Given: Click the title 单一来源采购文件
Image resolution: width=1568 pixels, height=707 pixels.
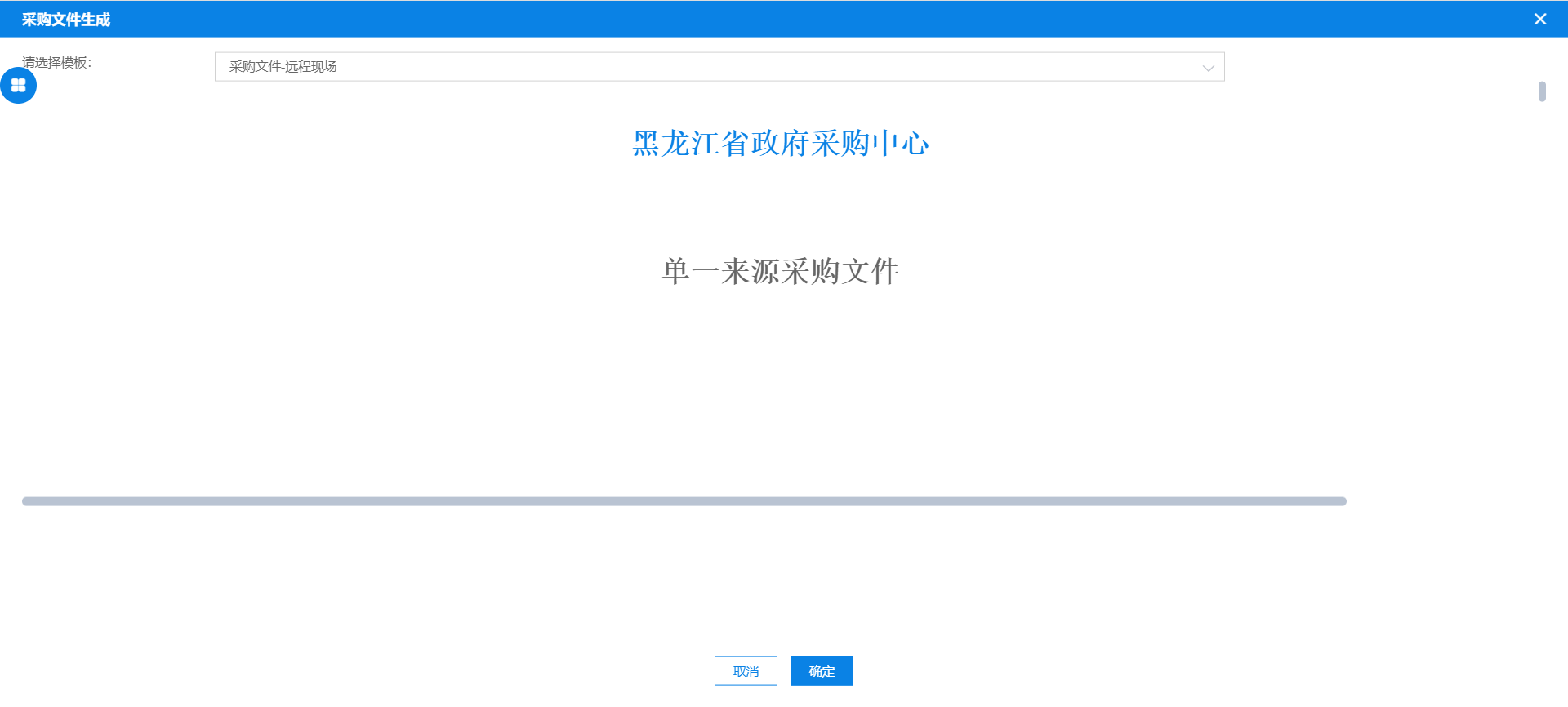Looking at the screenshot, I should [781, 271].
